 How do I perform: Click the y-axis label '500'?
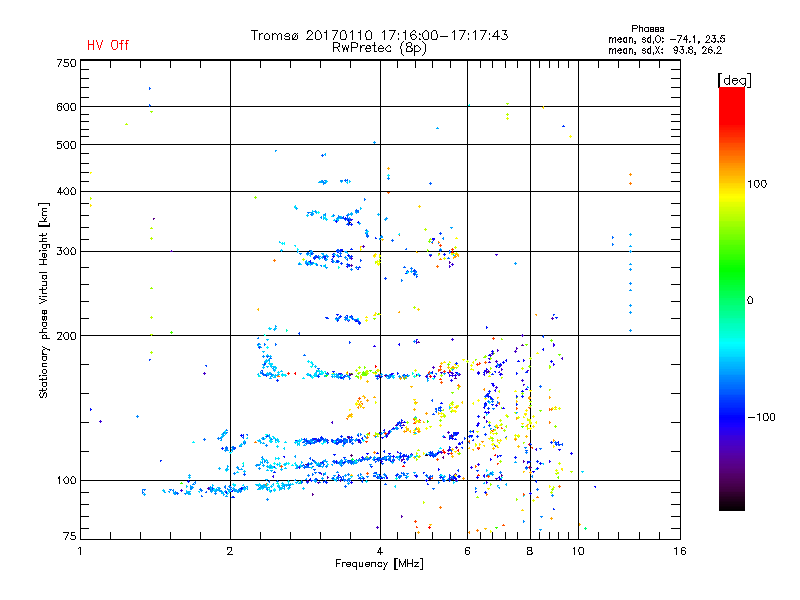pos(66,145)
